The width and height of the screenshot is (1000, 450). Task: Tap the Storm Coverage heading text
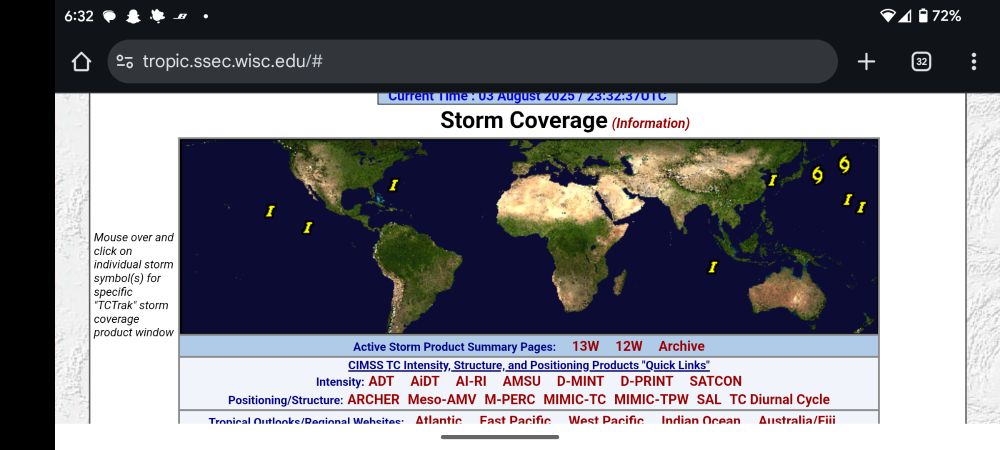point(524,120)
